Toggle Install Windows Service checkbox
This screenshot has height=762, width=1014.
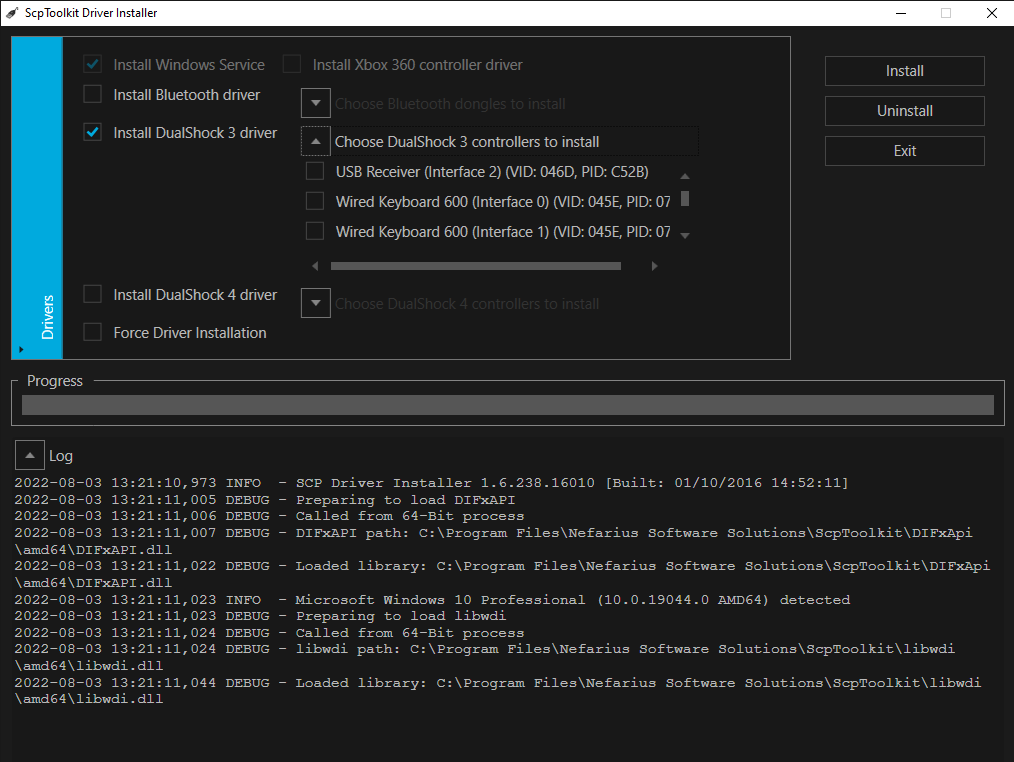tap(92, 64)
